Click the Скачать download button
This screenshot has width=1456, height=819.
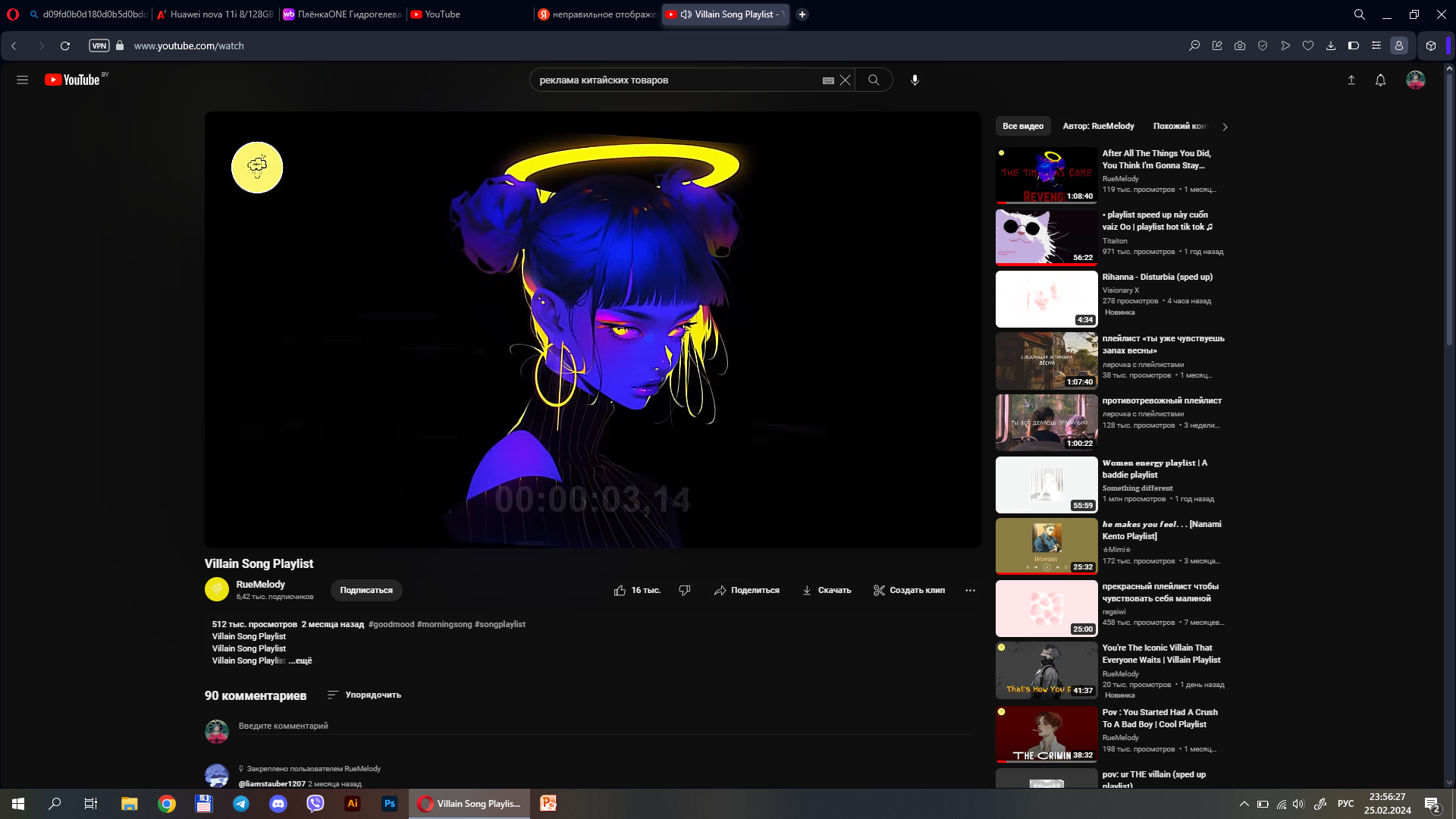(827, 590)
